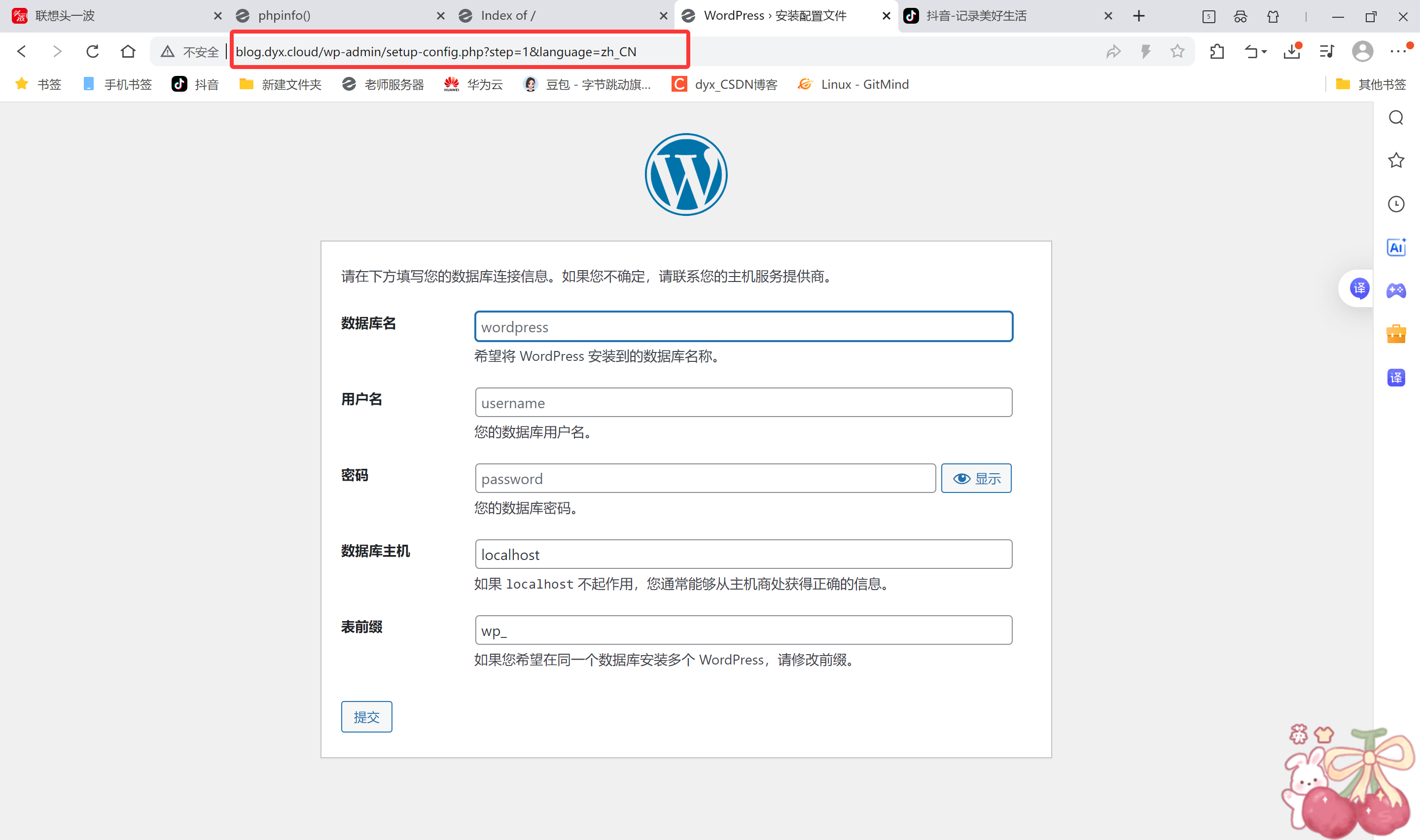Screen dimensions: 1420x840
Task: Click the browser refresh icon
Action: [93, 51]
